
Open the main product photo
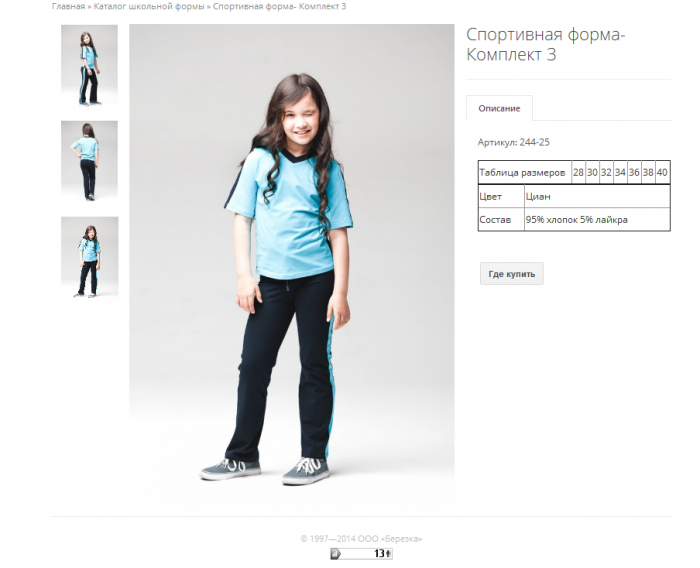292,255
